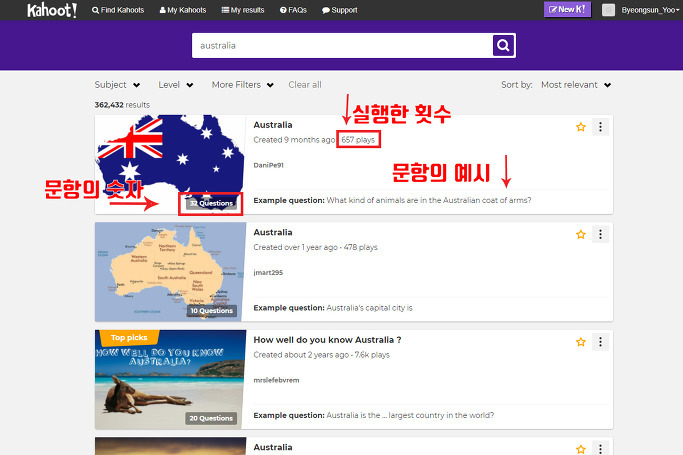This screenshot has height=455, width=683.
Task: Open the Australia states map thumbnail
Action: 170,272
